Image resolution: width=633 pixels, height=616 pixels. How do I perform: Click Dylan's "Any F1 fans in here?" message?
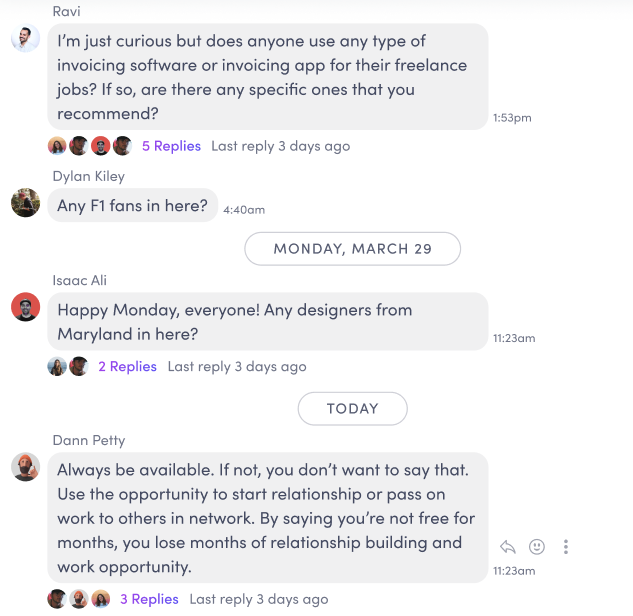click(132, 206)
